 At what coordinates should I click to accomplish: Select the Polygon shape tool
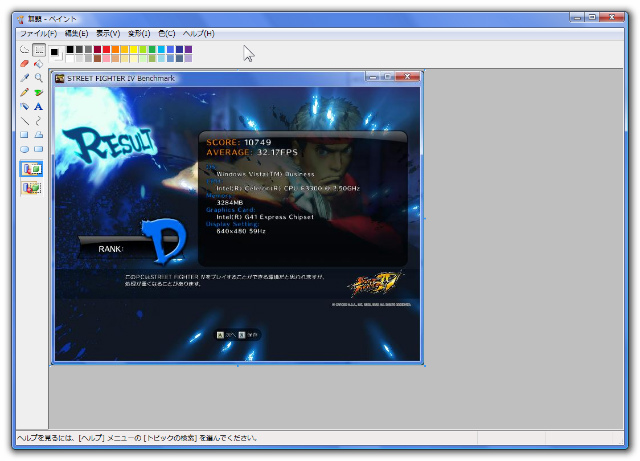tap(39, 135)
